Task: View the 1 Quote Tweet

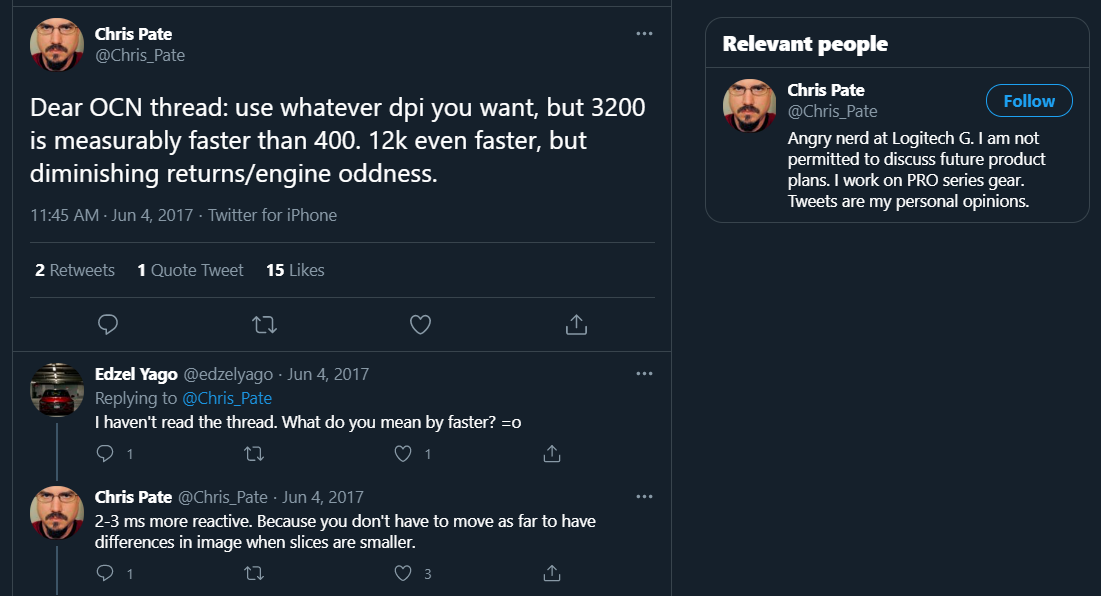Action: coord(190,270)
